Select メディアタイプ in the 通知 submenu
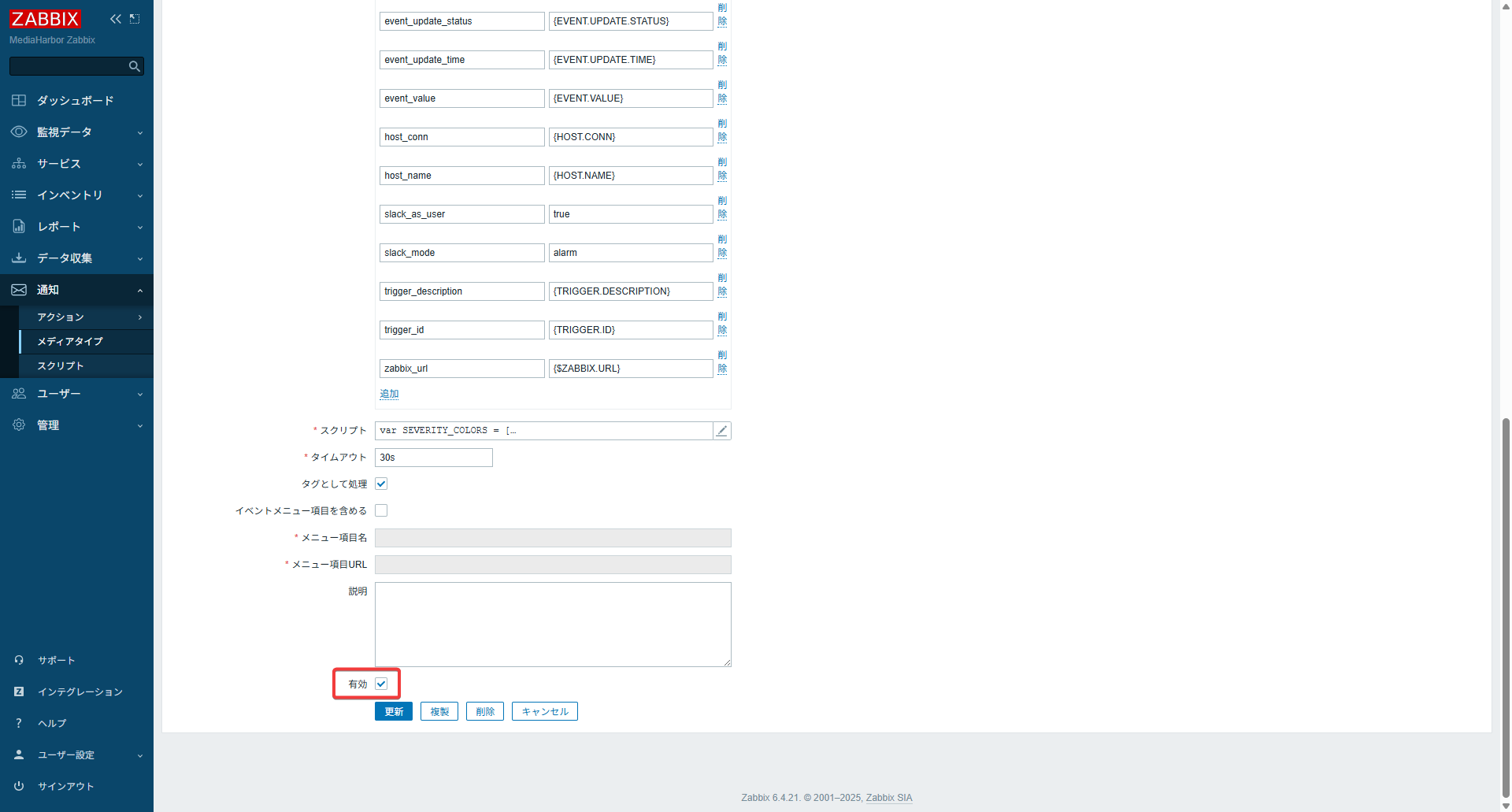Viewport: 1512px width, 812px height. coord(70,342)
